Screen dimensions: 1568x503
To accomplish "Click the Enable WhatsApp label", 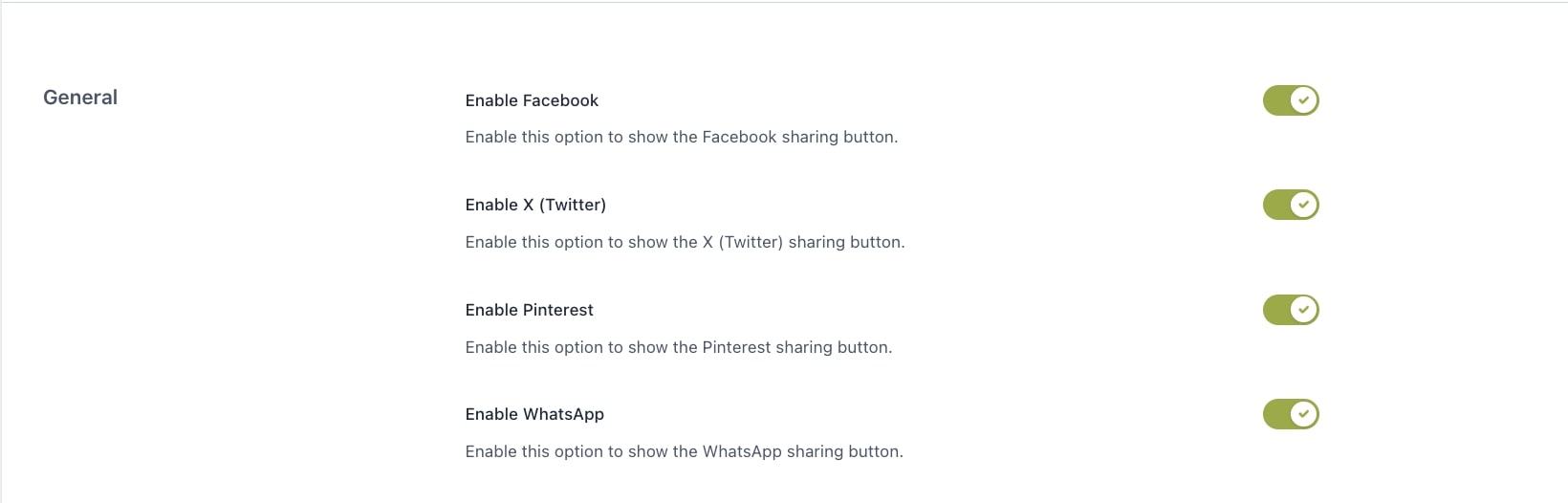I will (x=534, y=414).
